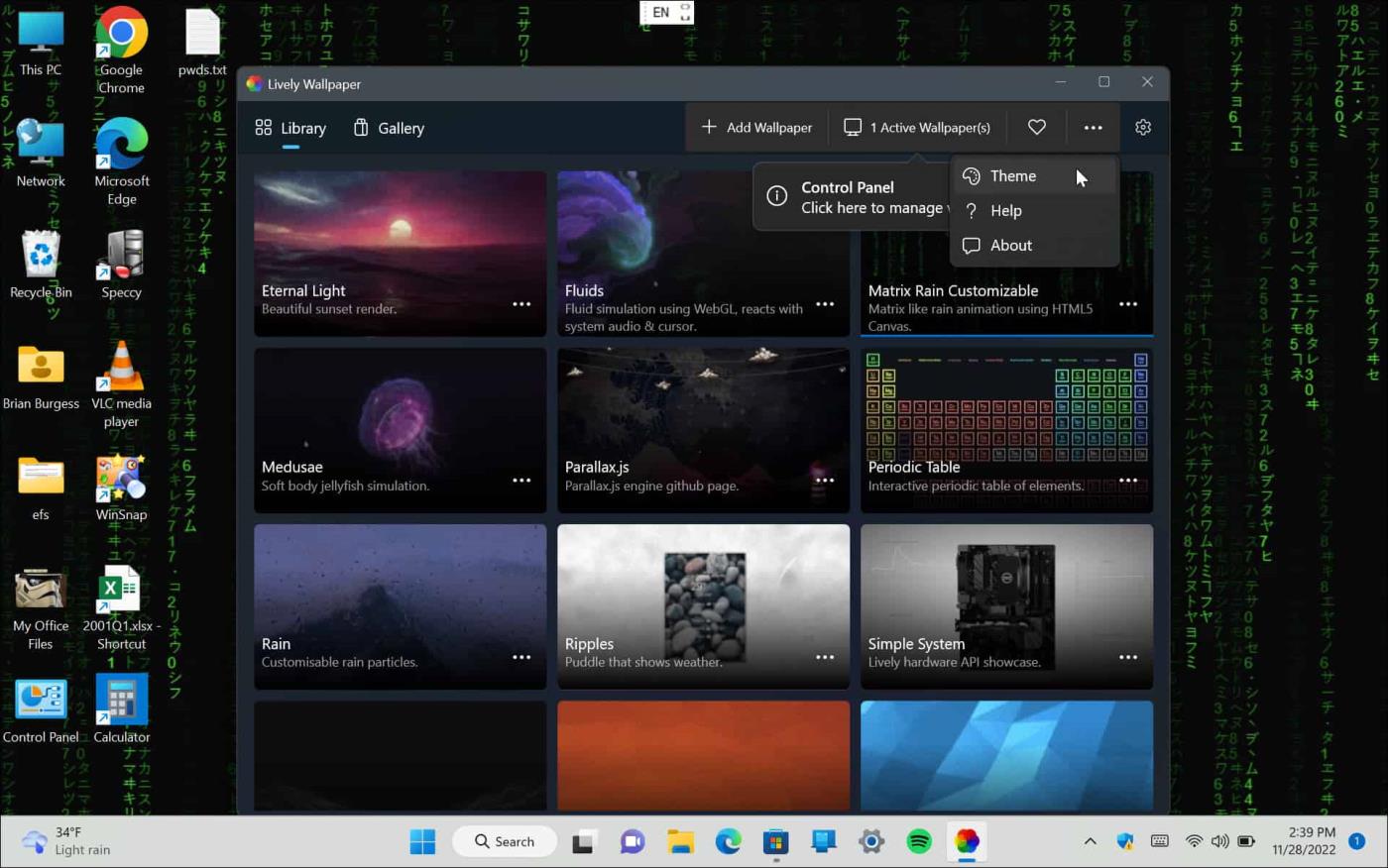Open 1 Active Wallpaper(s) control panel
This screenshot has height=868, width=1388.
coord(917,128)
